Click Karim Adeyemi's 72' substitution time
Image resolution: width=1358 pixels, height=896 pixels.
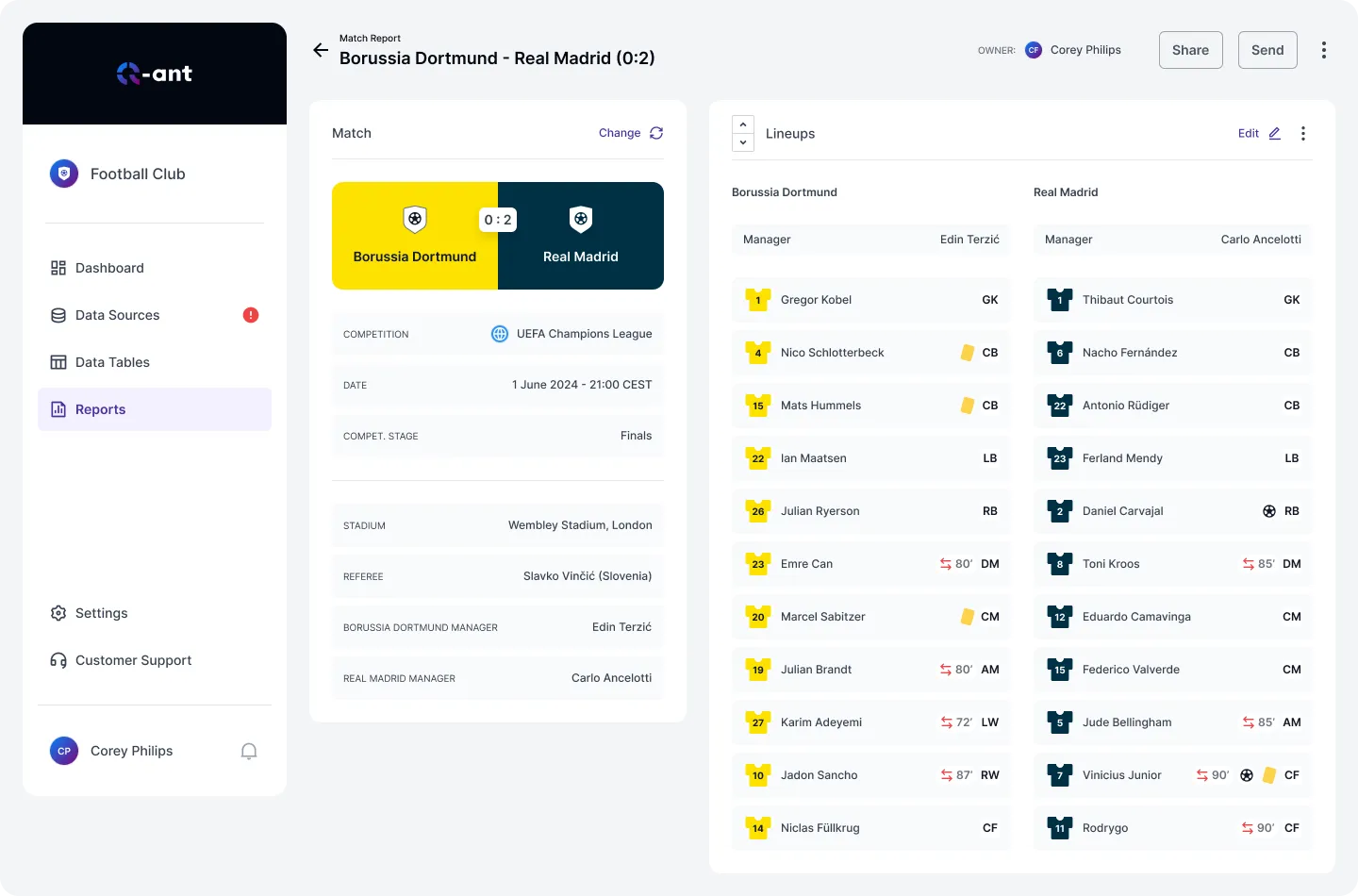[x=964, y=722]
